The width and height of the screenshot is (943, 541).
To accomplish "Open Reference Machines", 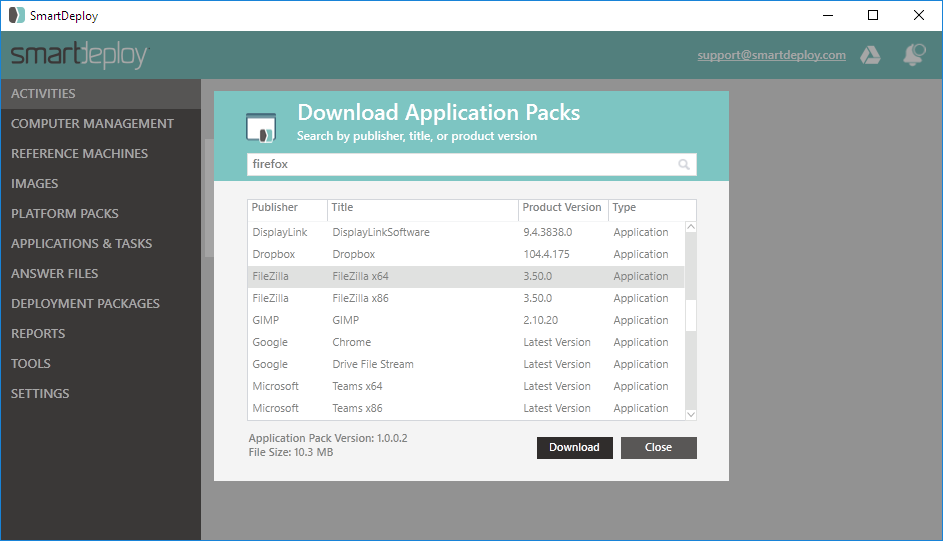I will point(101,154).
